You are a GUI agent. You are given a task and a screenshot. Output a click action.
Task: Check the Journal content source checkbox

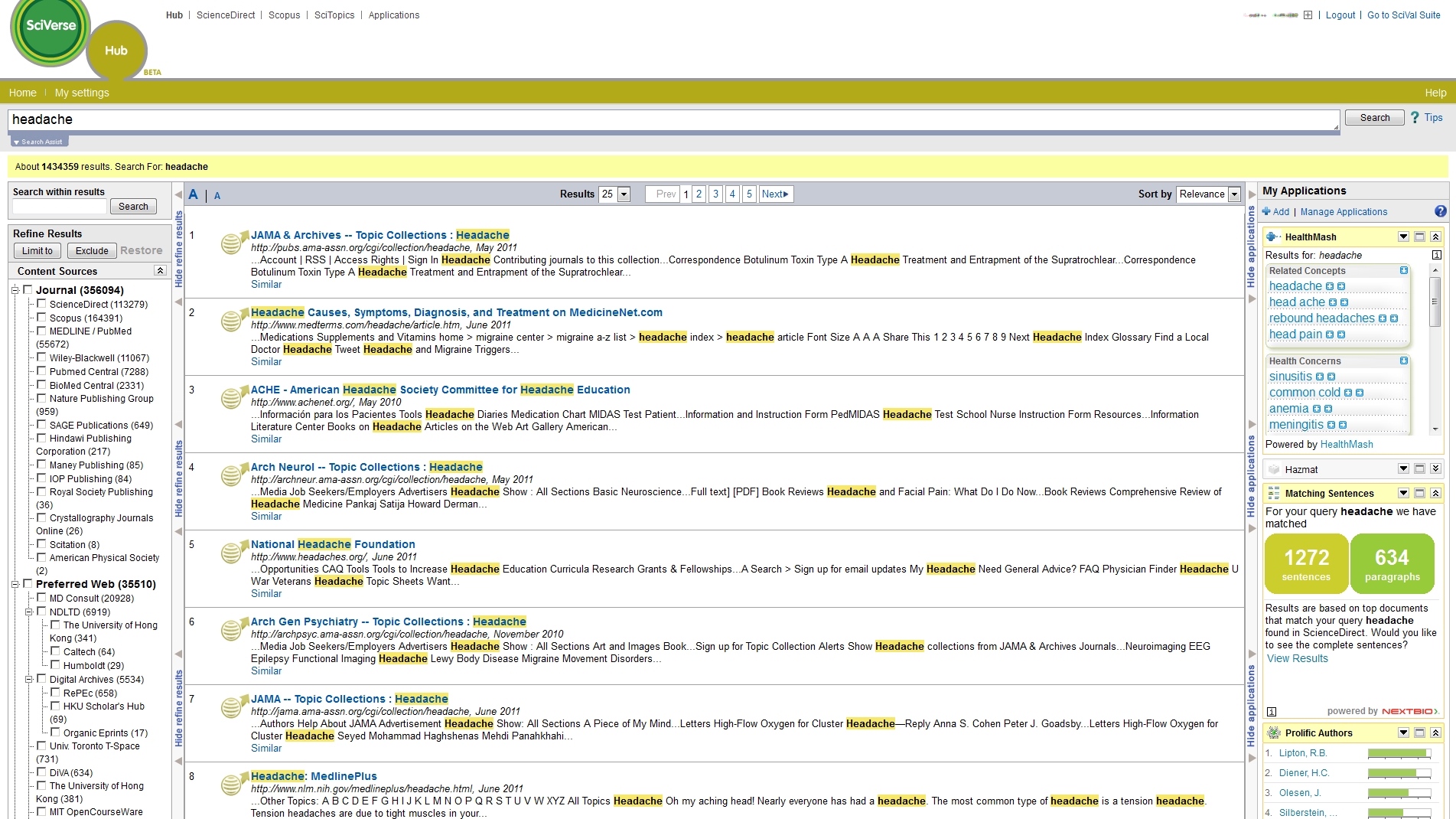pyautogui.click(x=28, y=289)
